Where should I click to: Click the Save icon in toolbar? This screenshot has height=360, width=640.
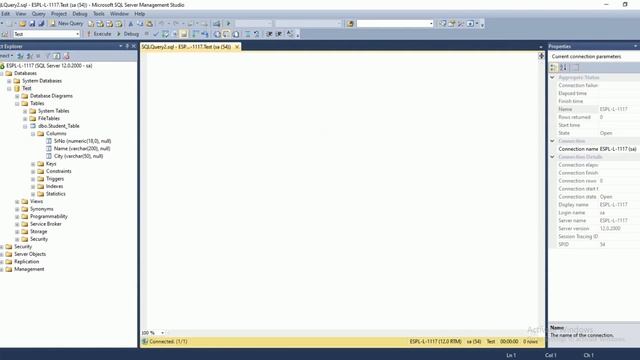[32, 23]
